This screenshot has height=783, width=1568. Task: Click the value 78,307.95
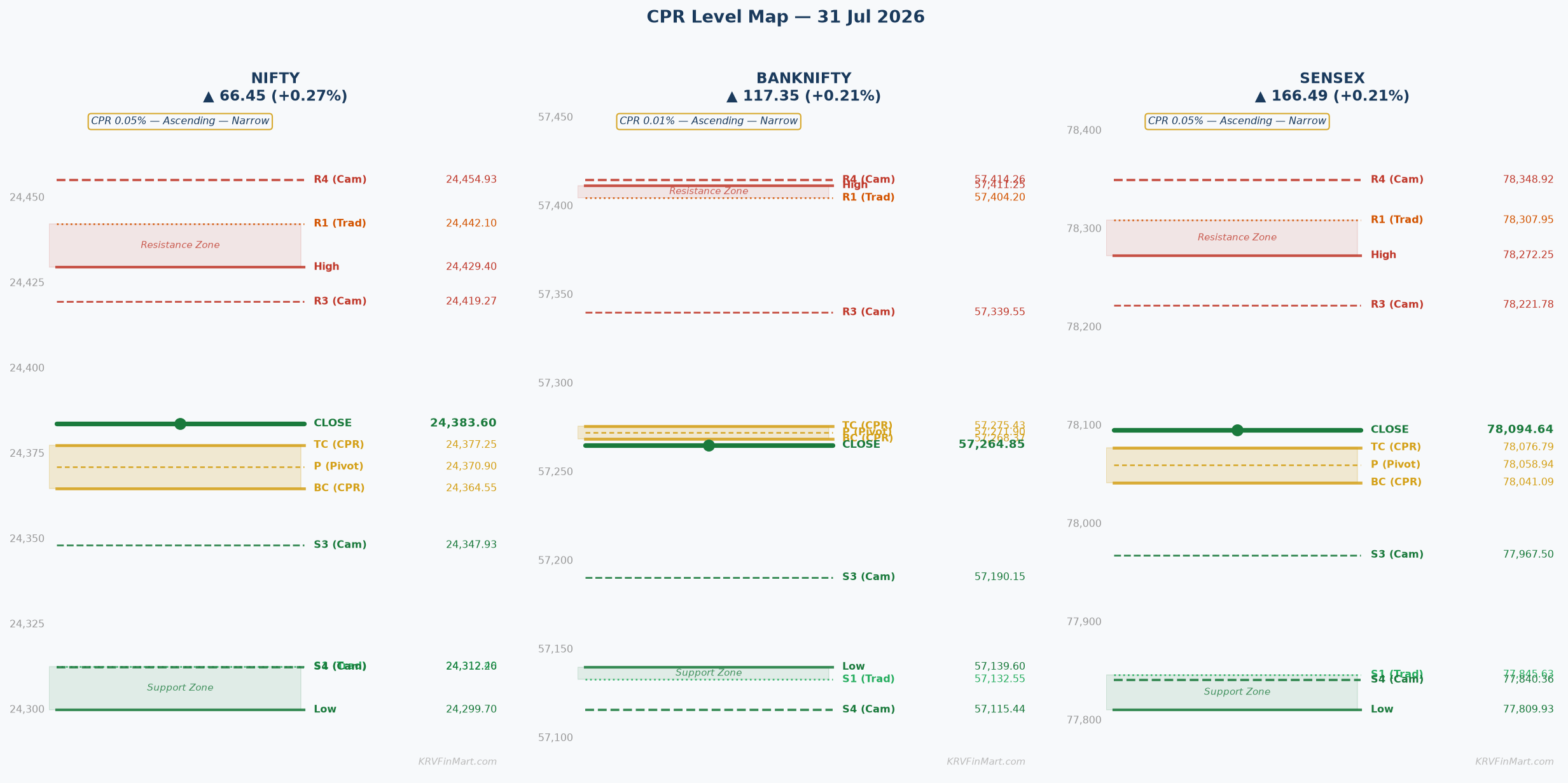(x=1528, y=219)
